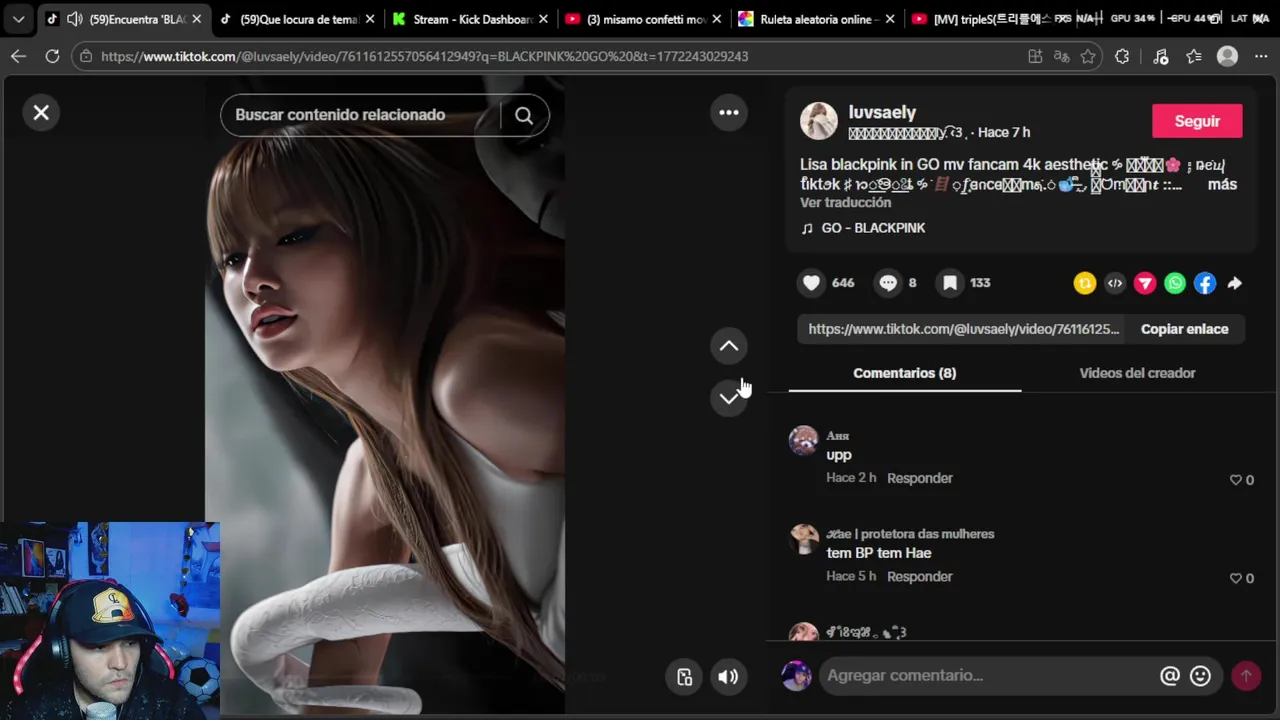Open the browser extensions puzzle icon
Viewport: 1280px width, 720px height.
coord(1122,56)
